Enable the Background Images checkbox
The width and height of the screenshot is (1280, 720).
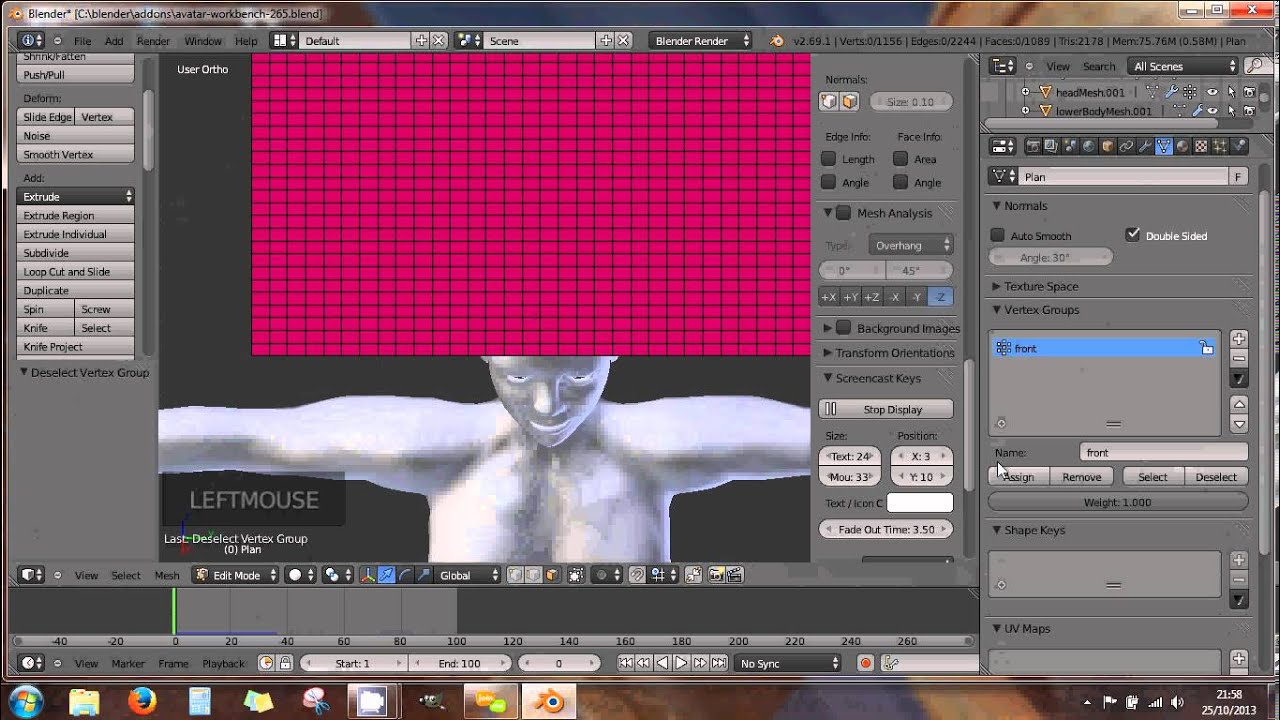pyautogui.click(x=843, y=328)
